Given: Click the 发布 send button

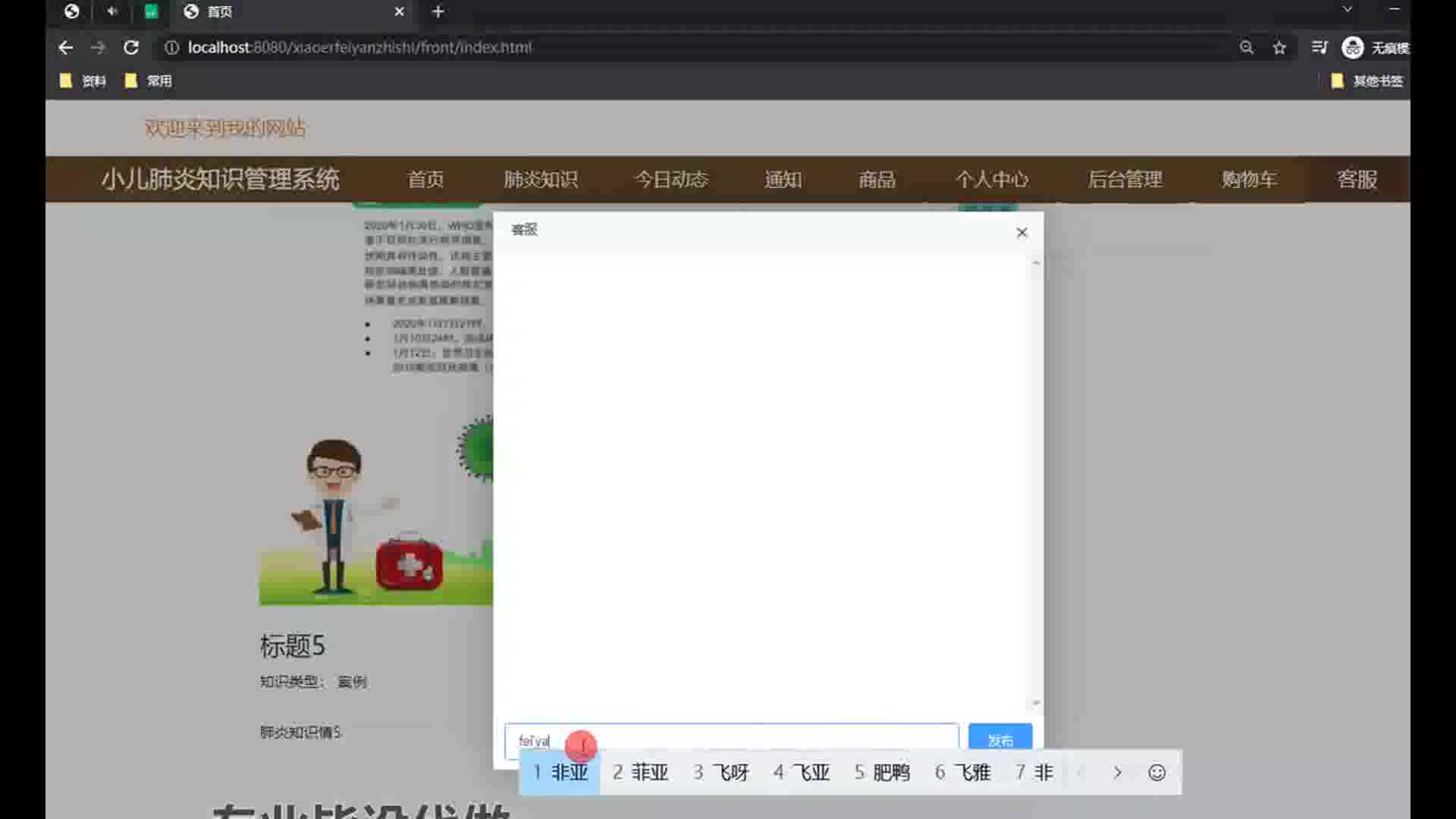Looking at the screenshot, I should tap(999, 739).
